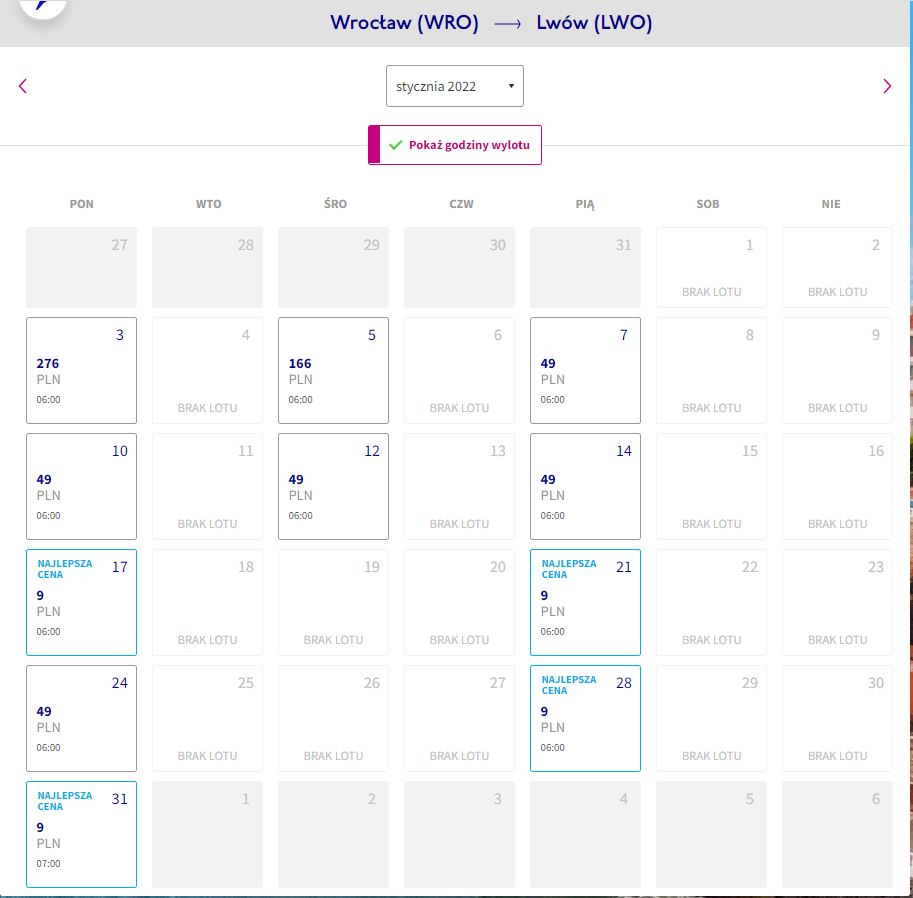Select January 12 flight at 49 PLN
The image size is (913, 898).
coord(334,486)
